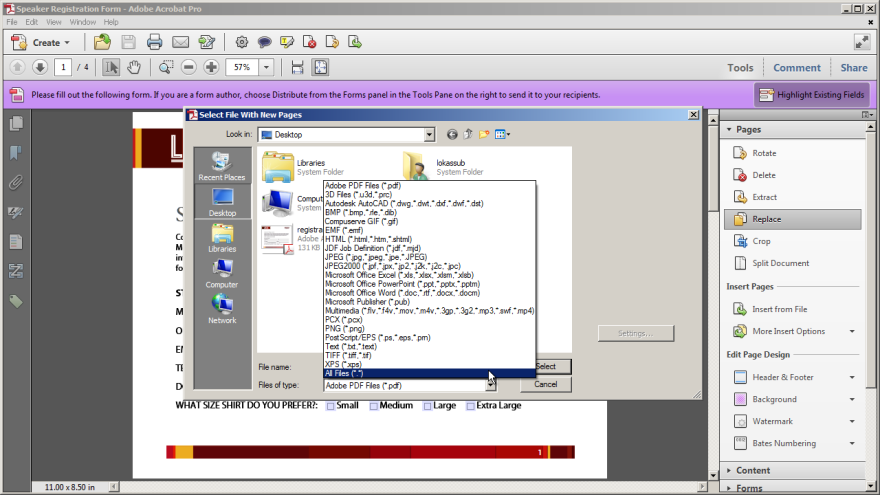Go back in the file dialog

[452, 135]
